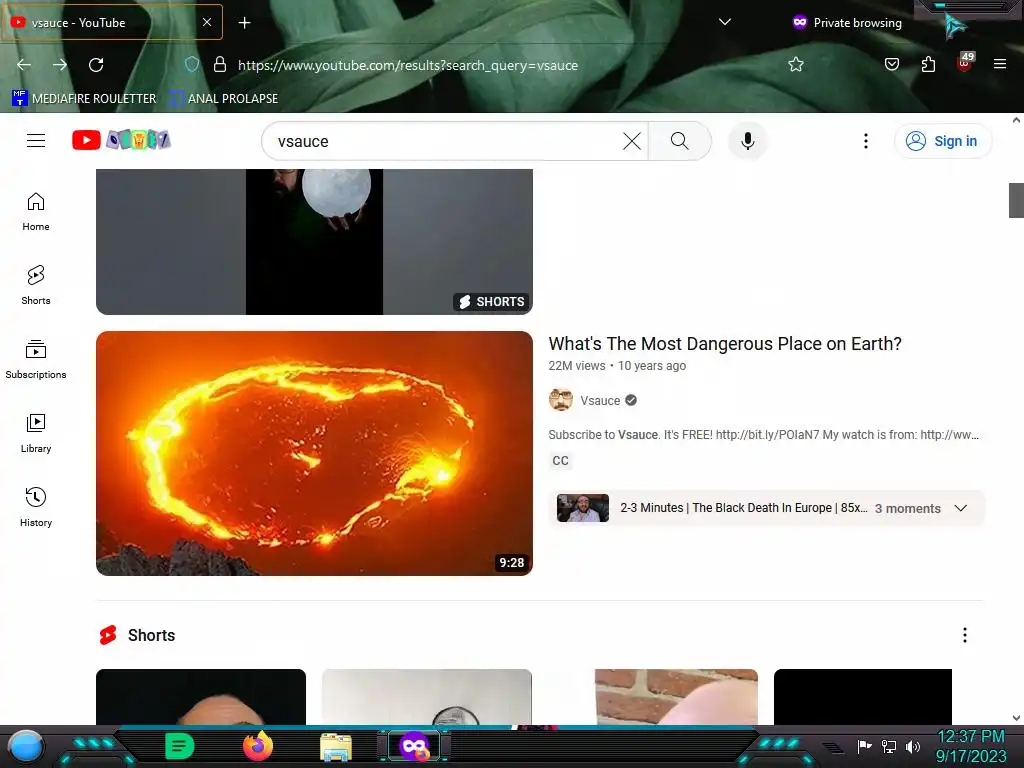Switch to private browsing taskbar window
The image size is (1024, 768).
pyautogui.click(x=414, y=746)
